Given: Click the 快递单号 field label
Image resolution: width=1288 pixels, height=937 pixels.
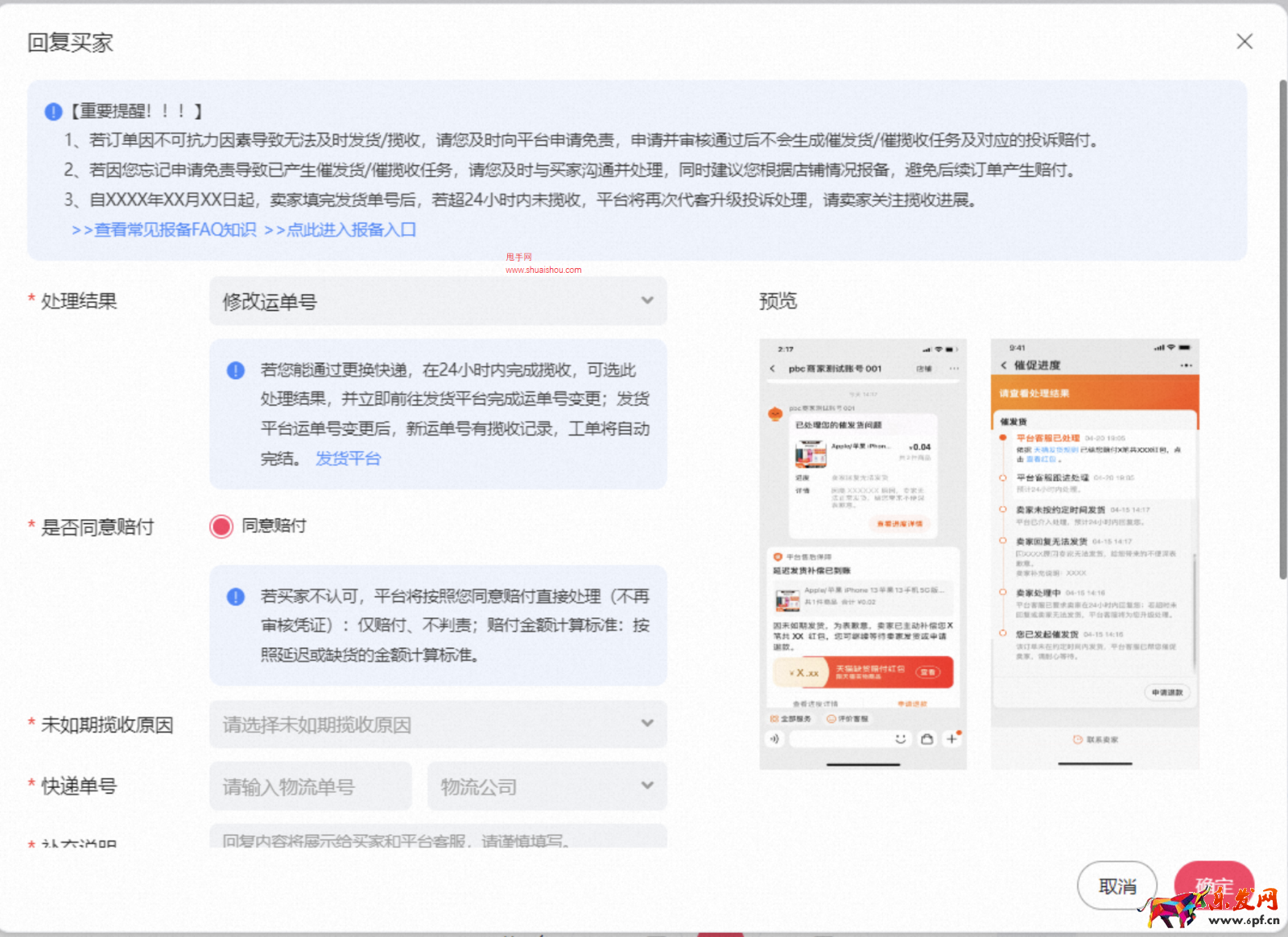Looking at the screenshot, I should click(79, 786).
